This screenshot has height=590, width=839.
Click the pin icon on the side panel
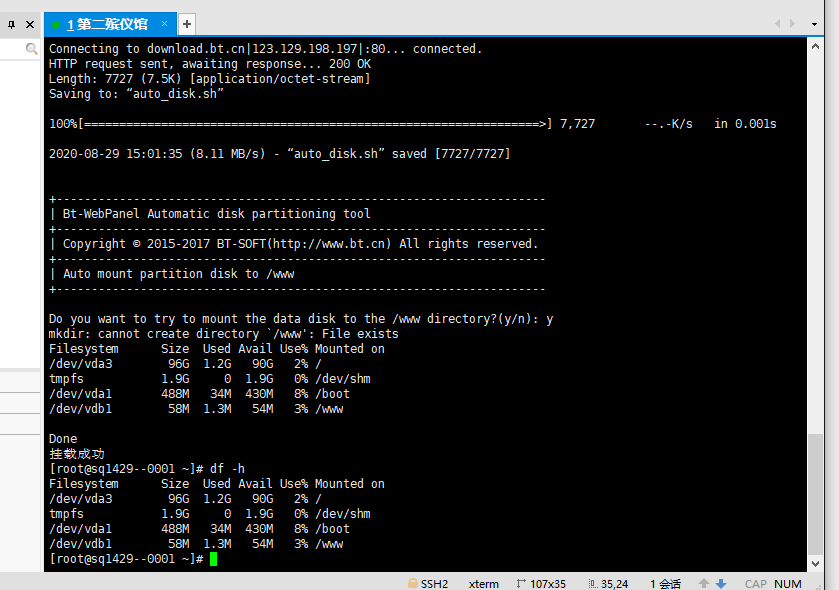coord(11,25)
